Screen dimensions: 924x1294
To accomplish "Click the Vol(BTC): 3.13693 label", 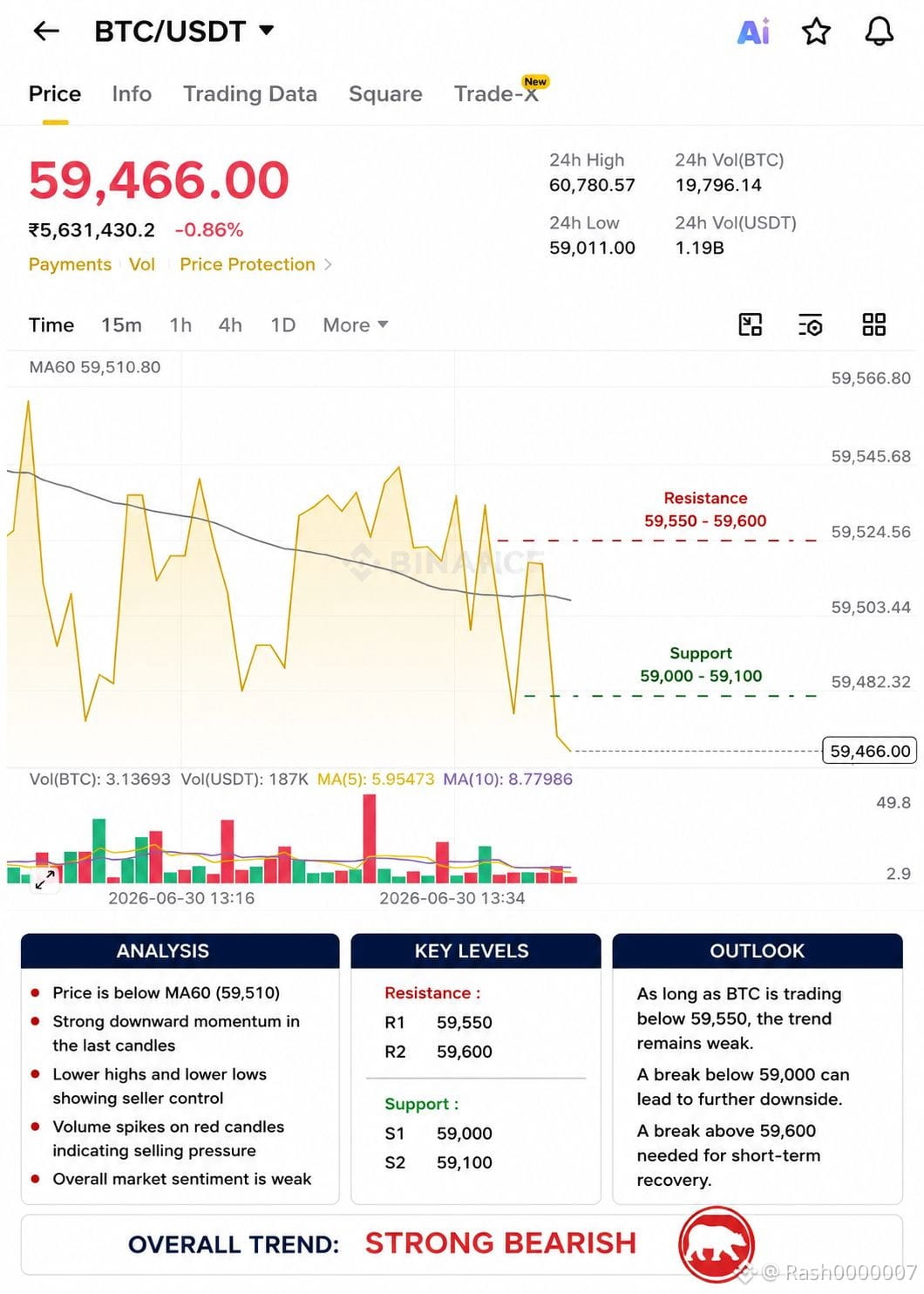I will click(x=100, y=779).
